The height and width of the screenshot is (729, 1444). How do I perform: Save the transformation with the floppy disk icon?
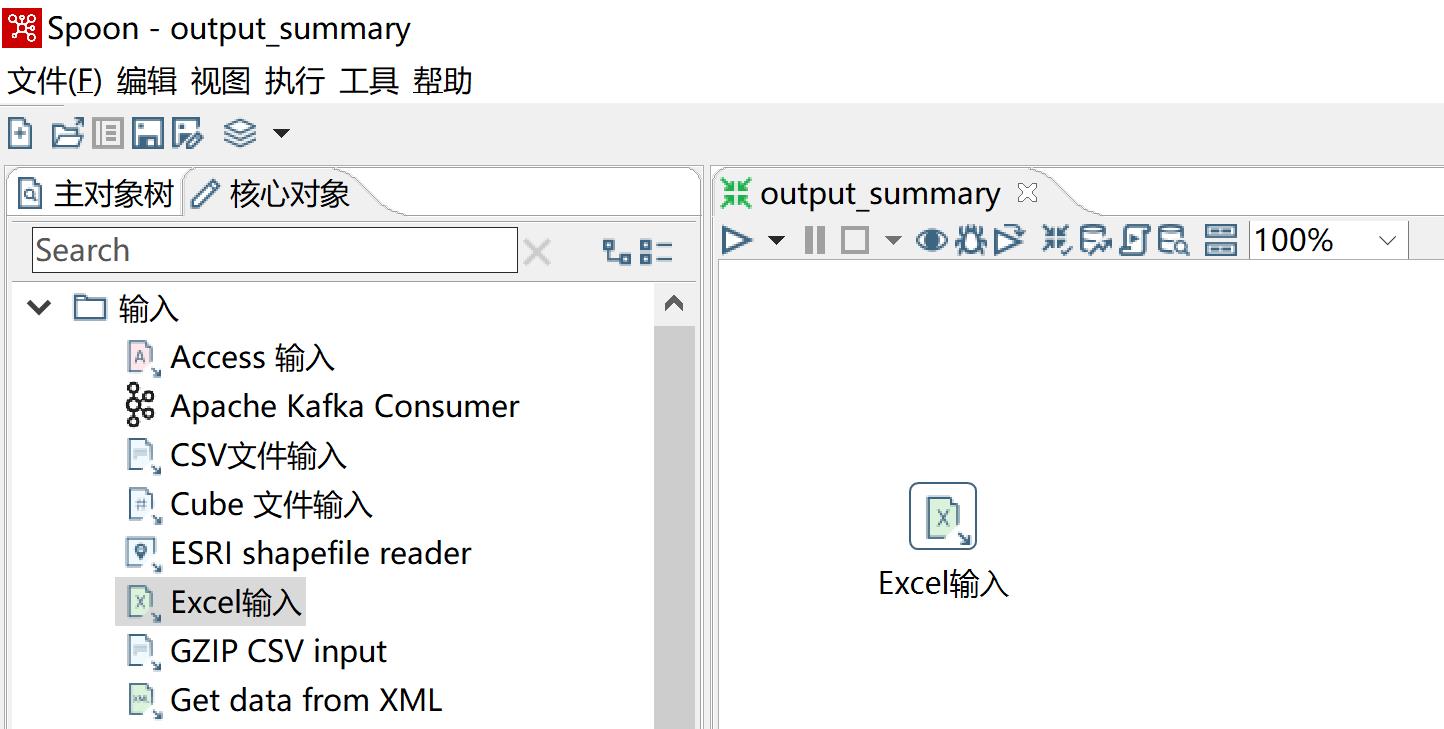coord(147,133)
